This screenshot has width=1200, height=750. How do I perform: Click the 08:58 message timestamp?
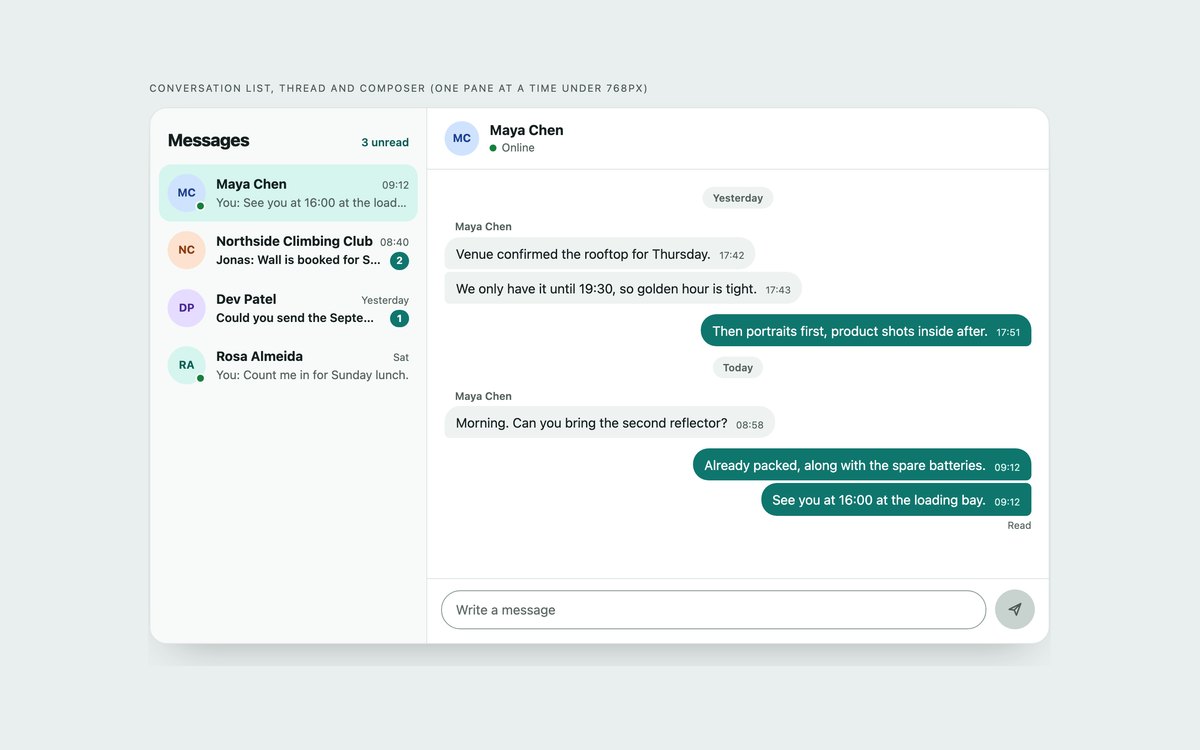750,425
